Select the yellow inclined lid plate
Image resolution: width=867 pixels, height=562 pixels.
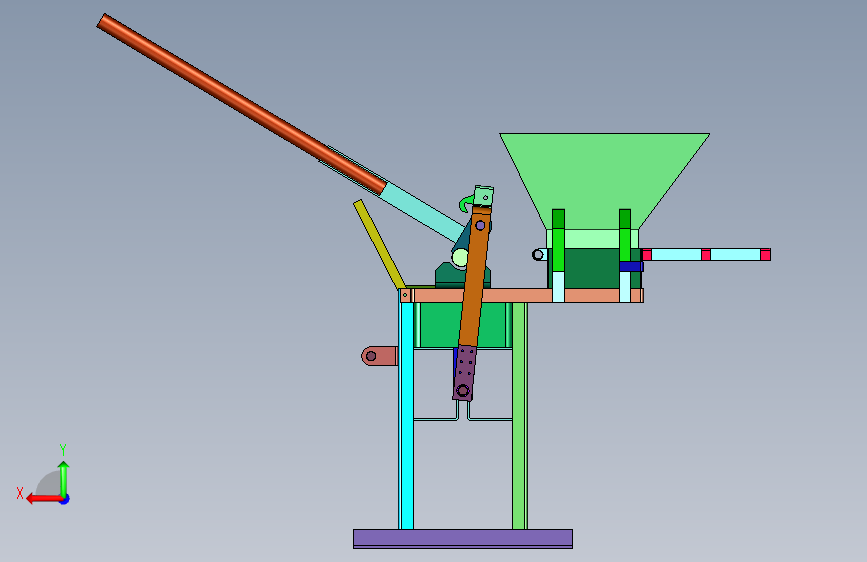(379, 244)
